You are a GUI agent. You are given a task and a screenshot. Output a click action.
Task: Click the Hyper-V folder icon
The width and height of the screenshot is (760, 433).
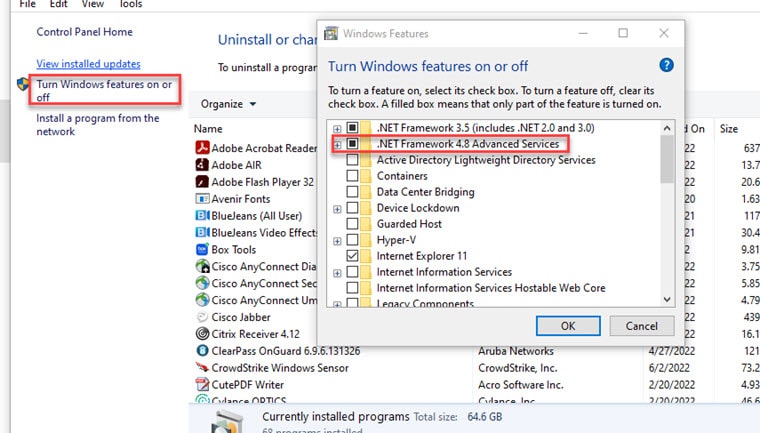pyautogui.click(x=366, y=240)
